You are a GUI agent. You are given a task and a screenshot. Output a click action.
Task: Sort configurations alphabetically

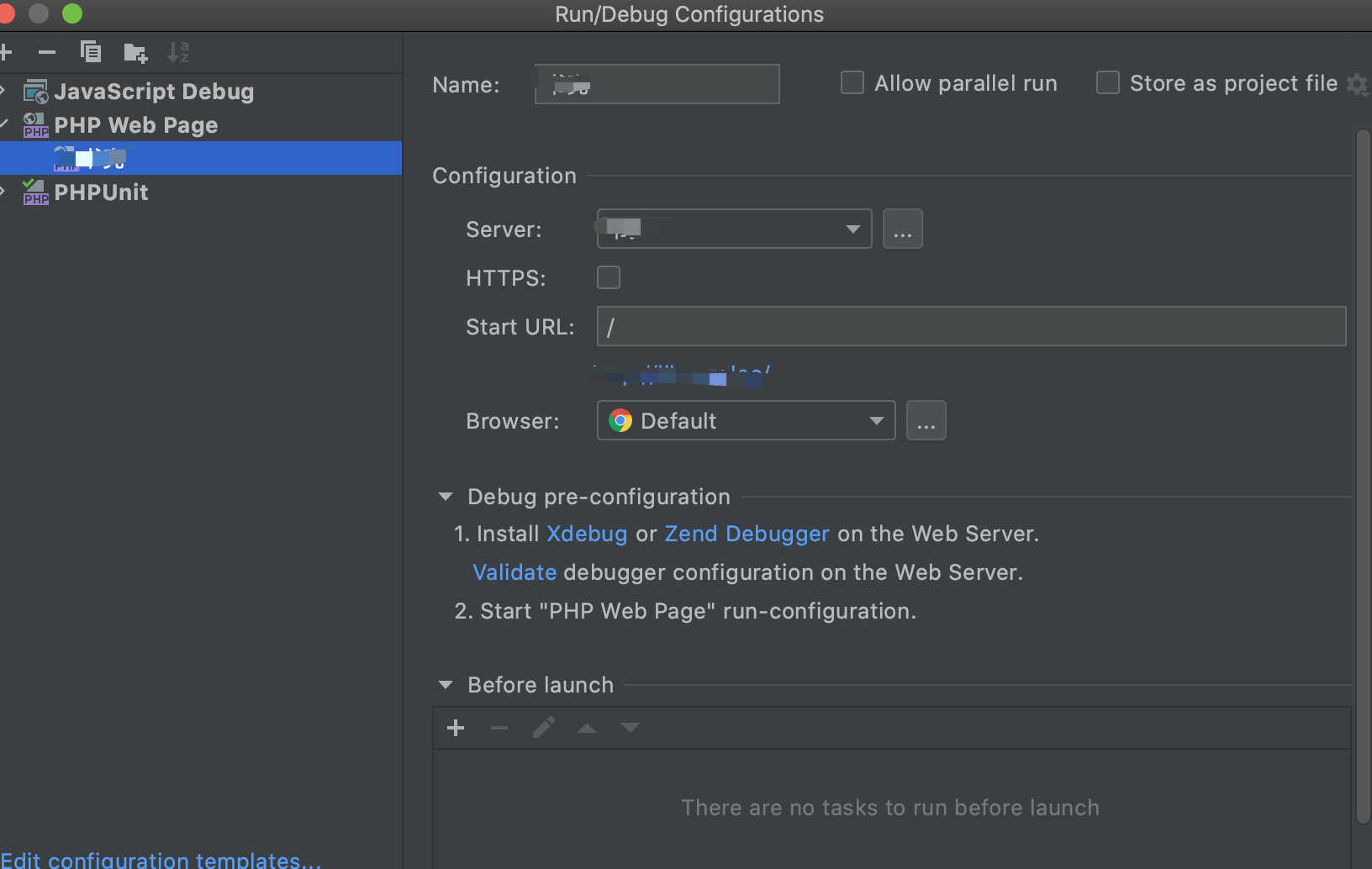coord(178,52)
